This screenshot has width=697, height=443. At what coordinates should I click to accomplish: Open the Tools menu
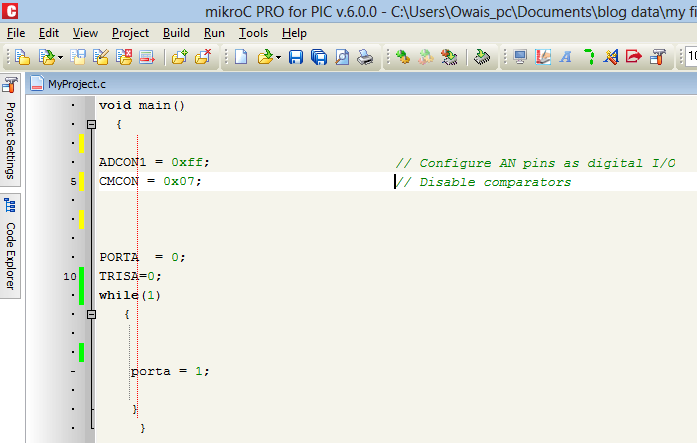(x=253, y=33)
